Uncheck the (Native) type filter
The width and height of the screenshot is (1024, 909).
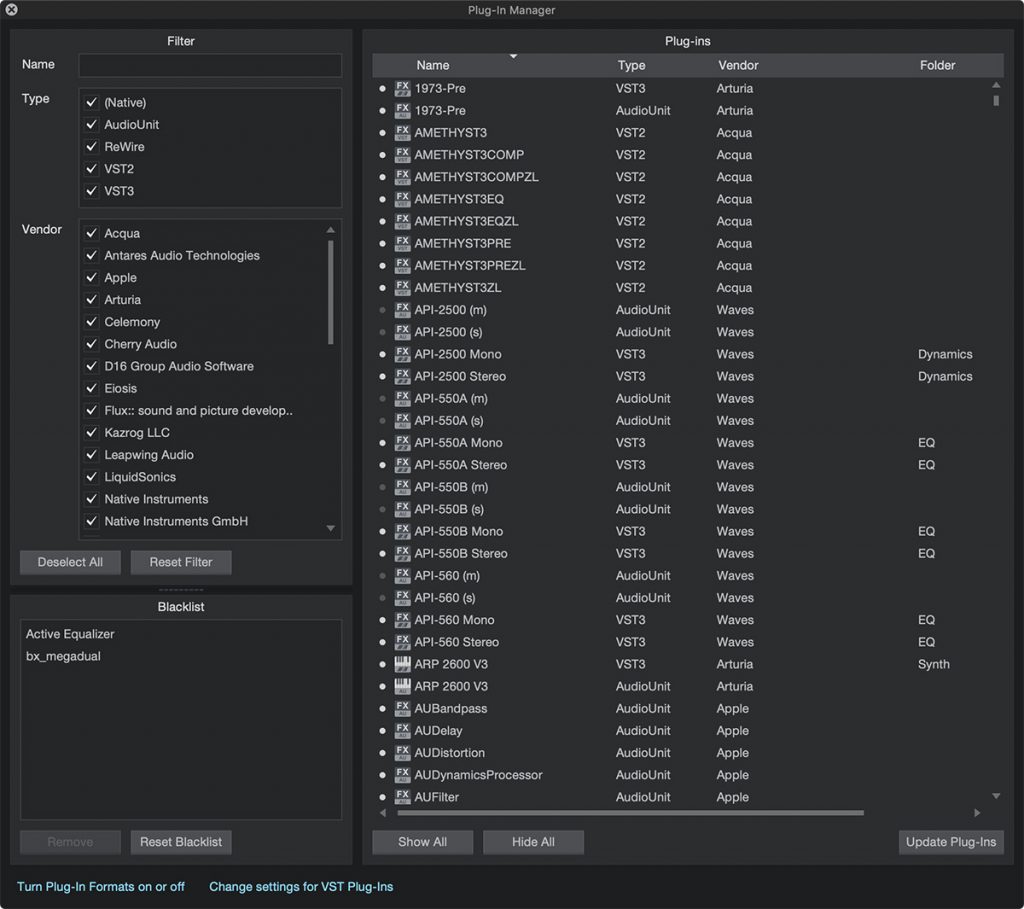(91, 103)
